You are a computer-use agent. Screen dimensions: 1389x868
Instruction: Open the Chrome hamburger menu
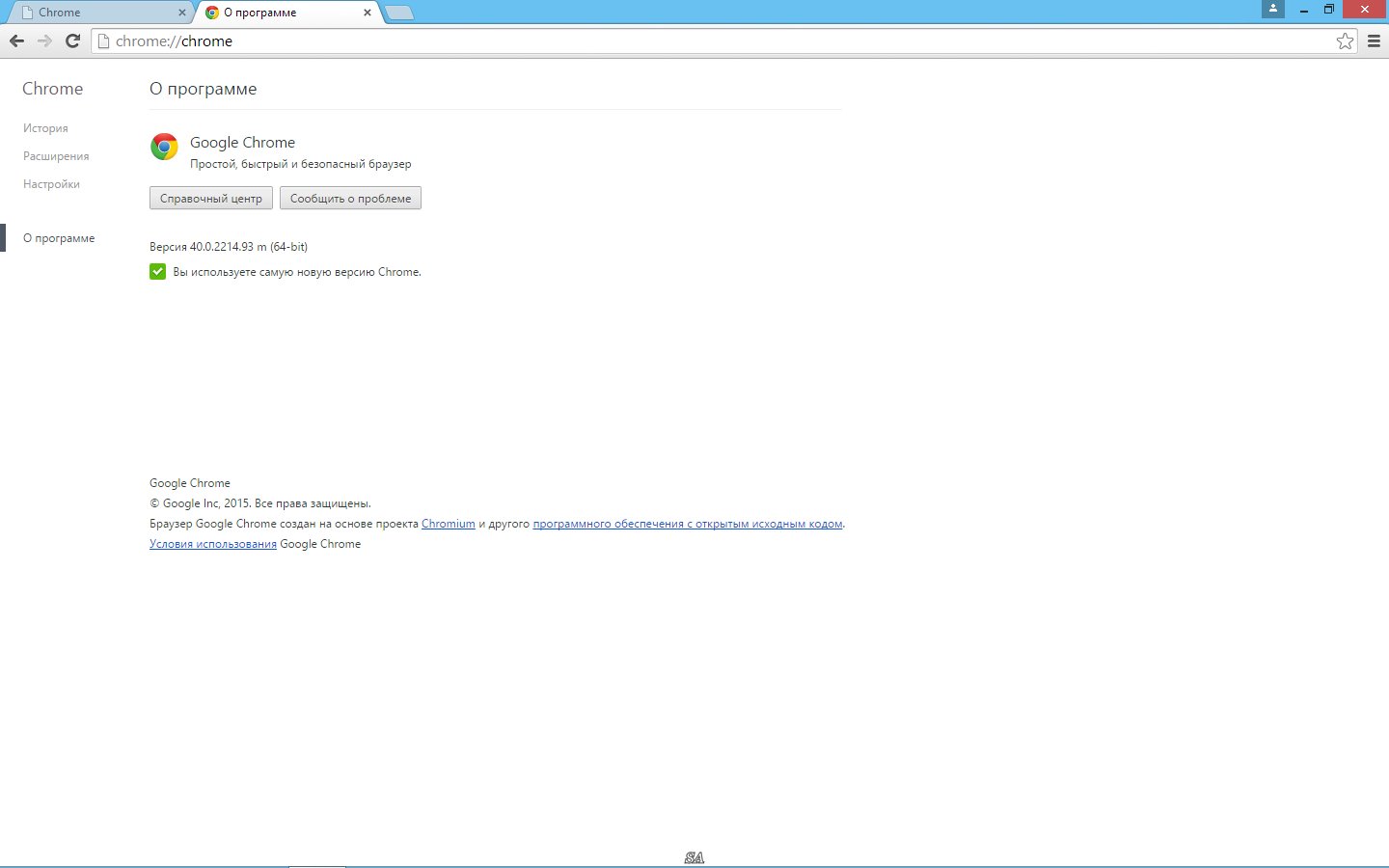pyautogui.click(x=1374, y=41)
